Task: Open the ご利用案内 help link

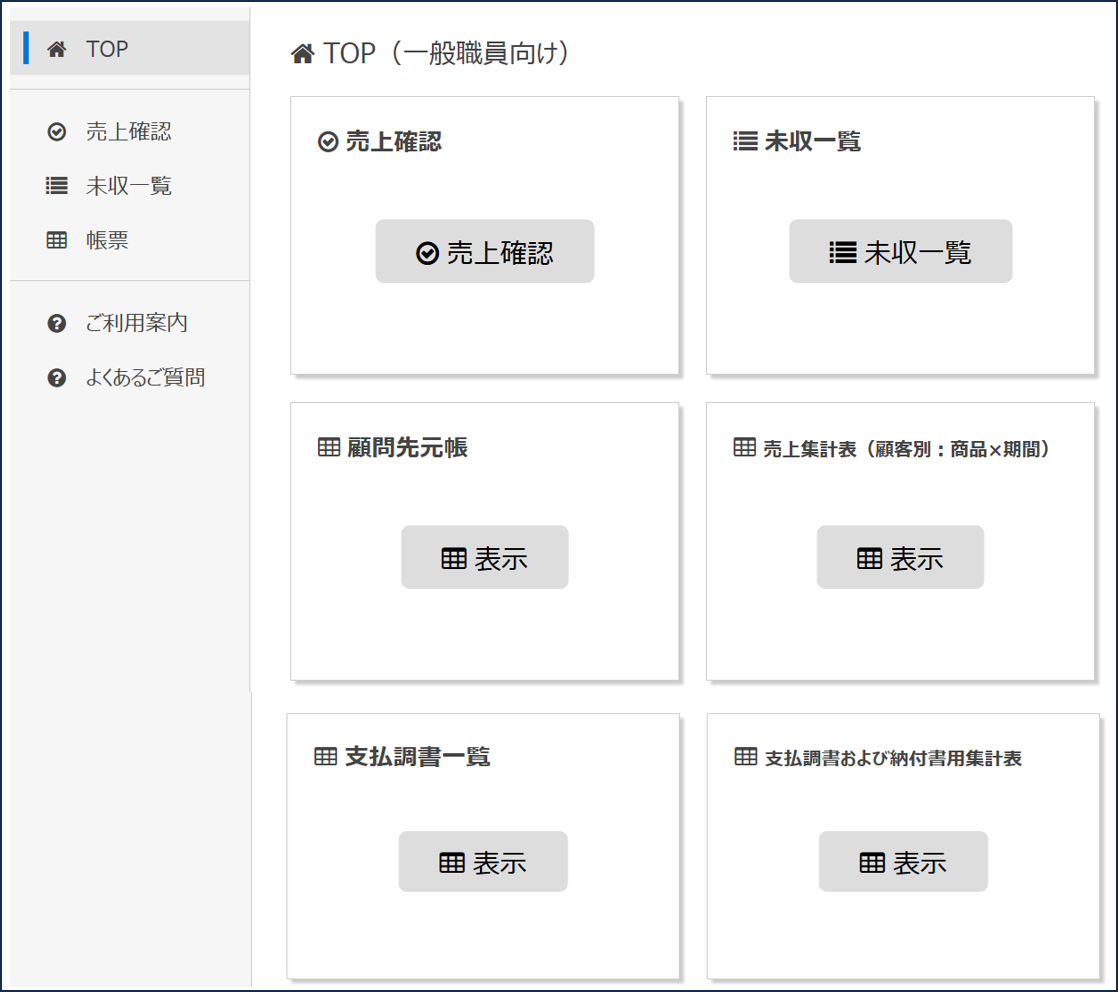Action: pos(136,324)
